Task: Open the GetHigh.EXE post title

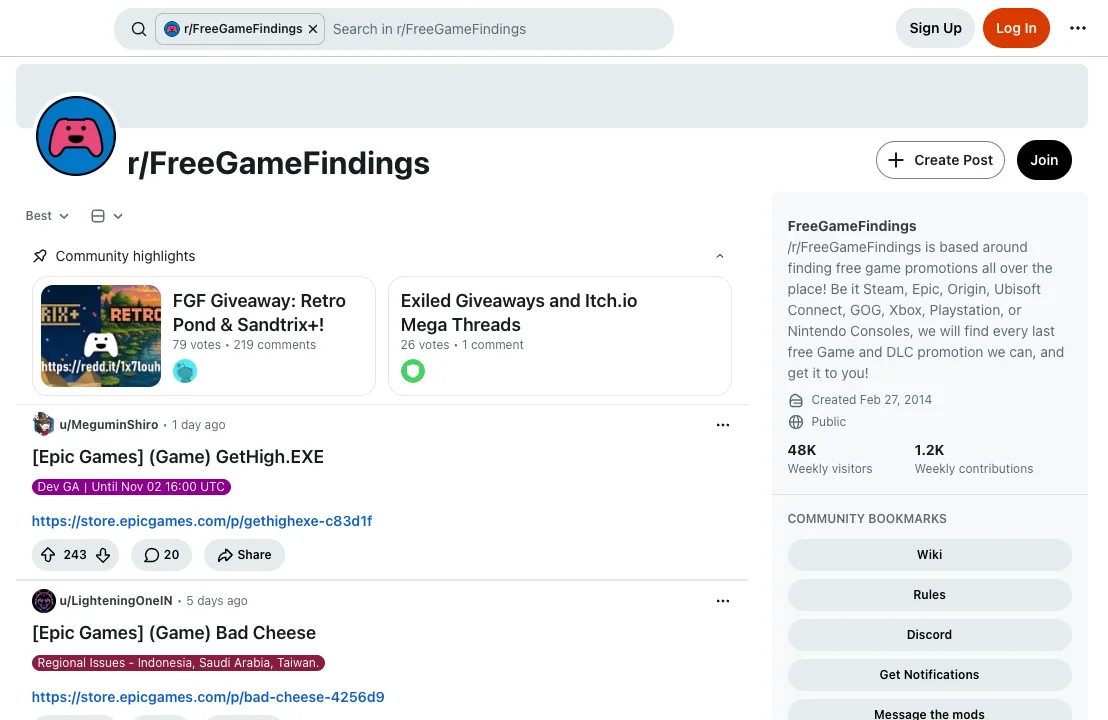Action: pyautogui.click(x=178, y=456)
